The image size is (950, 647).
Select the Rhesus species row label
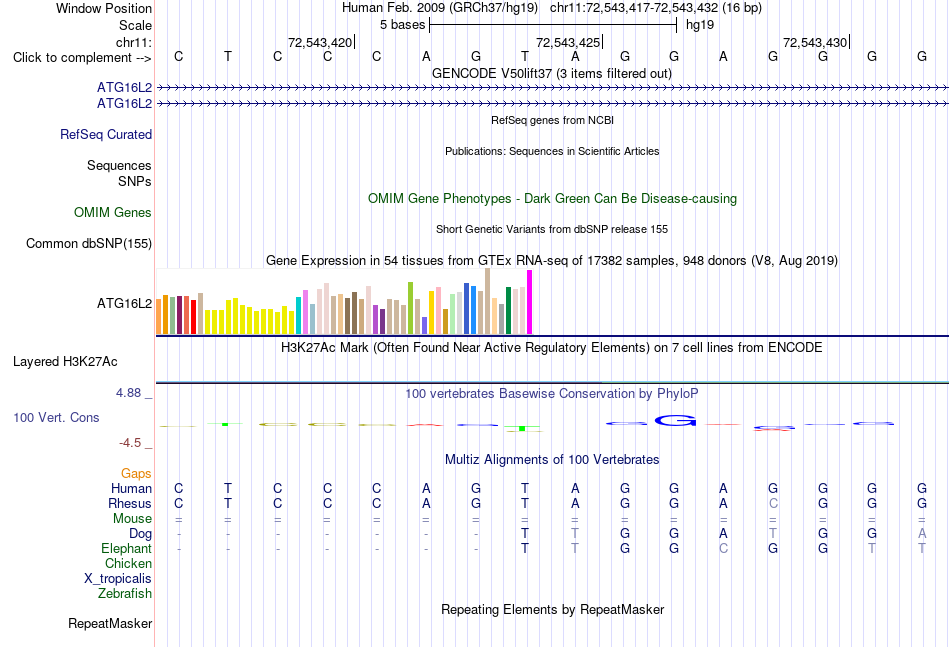[x=130, y=503]
